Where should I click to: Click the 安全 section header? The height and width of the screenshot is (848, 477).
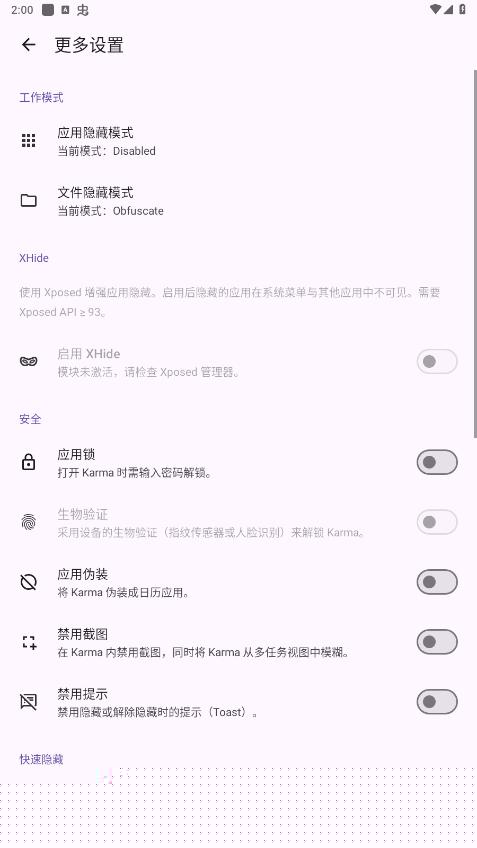(x=30, y=419)
